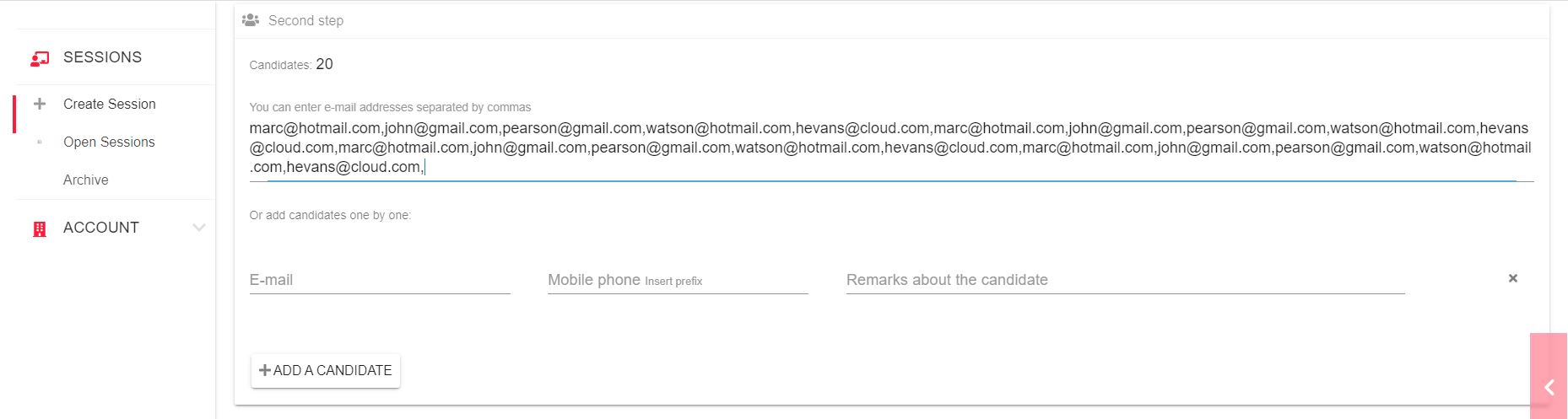
Task: Click the bullet icon beside Open Sessions
Action: pyautogui.click(x=39, y=142)
